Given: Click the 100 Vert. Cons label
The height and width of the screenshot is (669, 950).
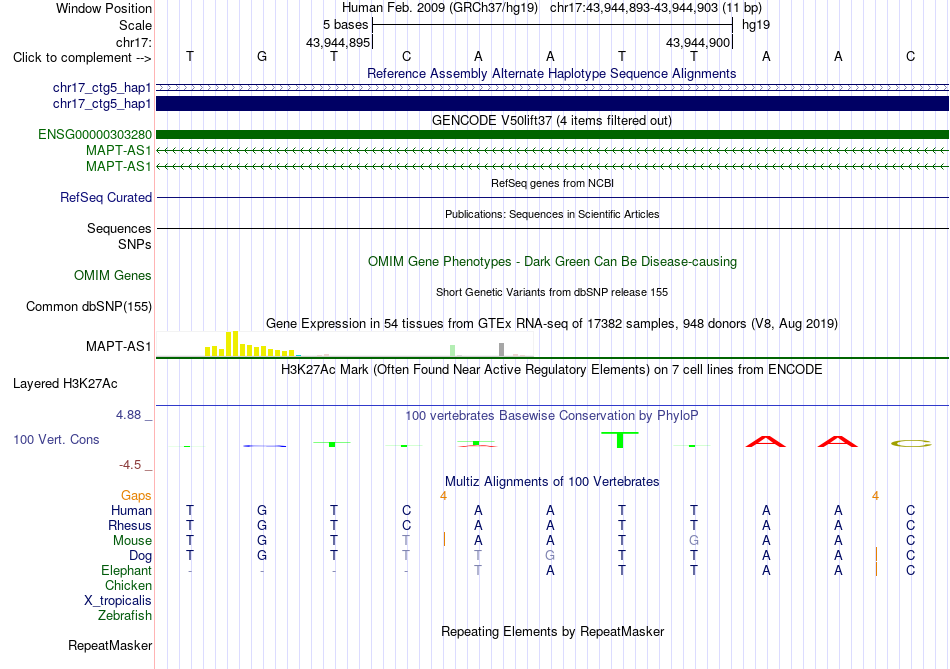Looking at the screenshot, I should pyautogui.click(x=56, y=440).
